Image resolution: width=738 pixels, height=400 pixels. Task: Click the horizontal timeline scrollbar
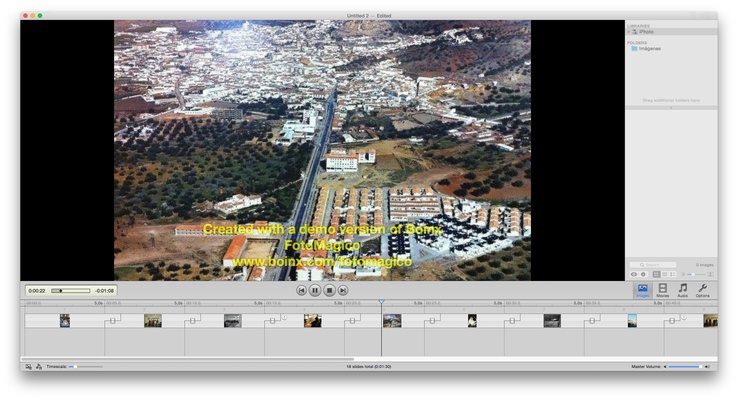(x=188, y=360)
